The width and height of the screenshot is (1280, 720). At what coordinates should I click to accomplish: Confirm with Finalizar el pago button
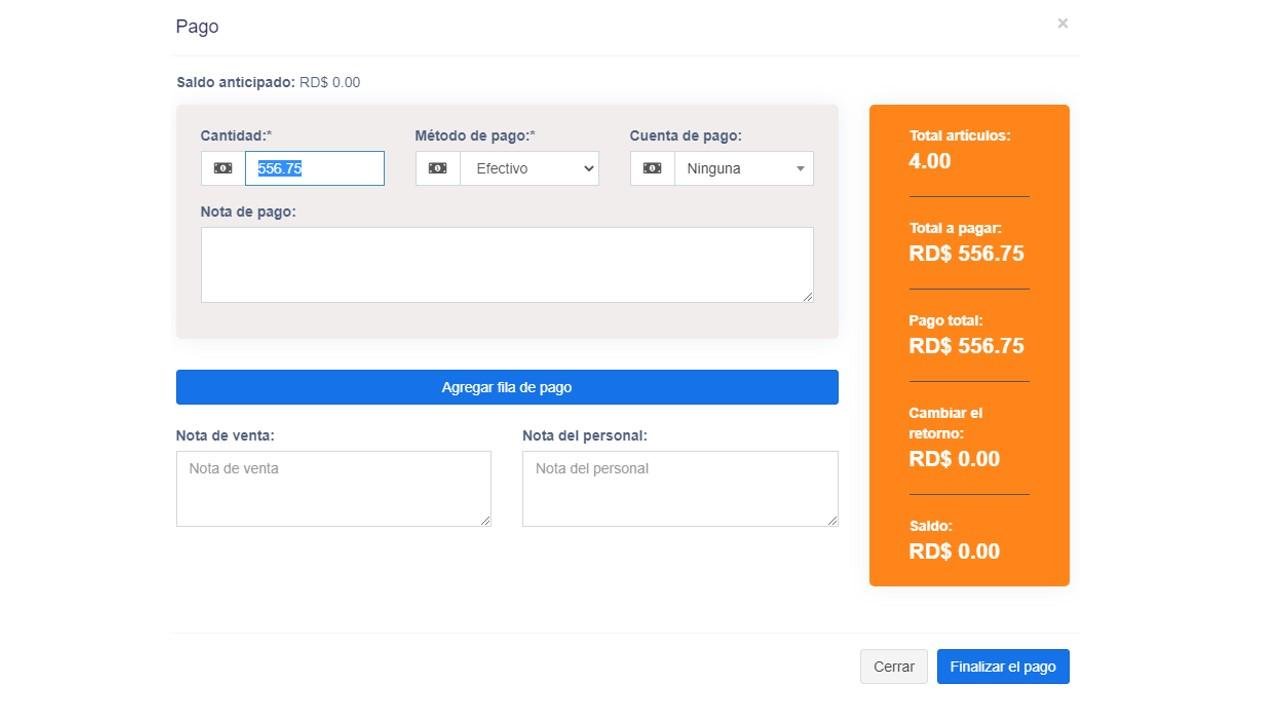(1002, 667)
